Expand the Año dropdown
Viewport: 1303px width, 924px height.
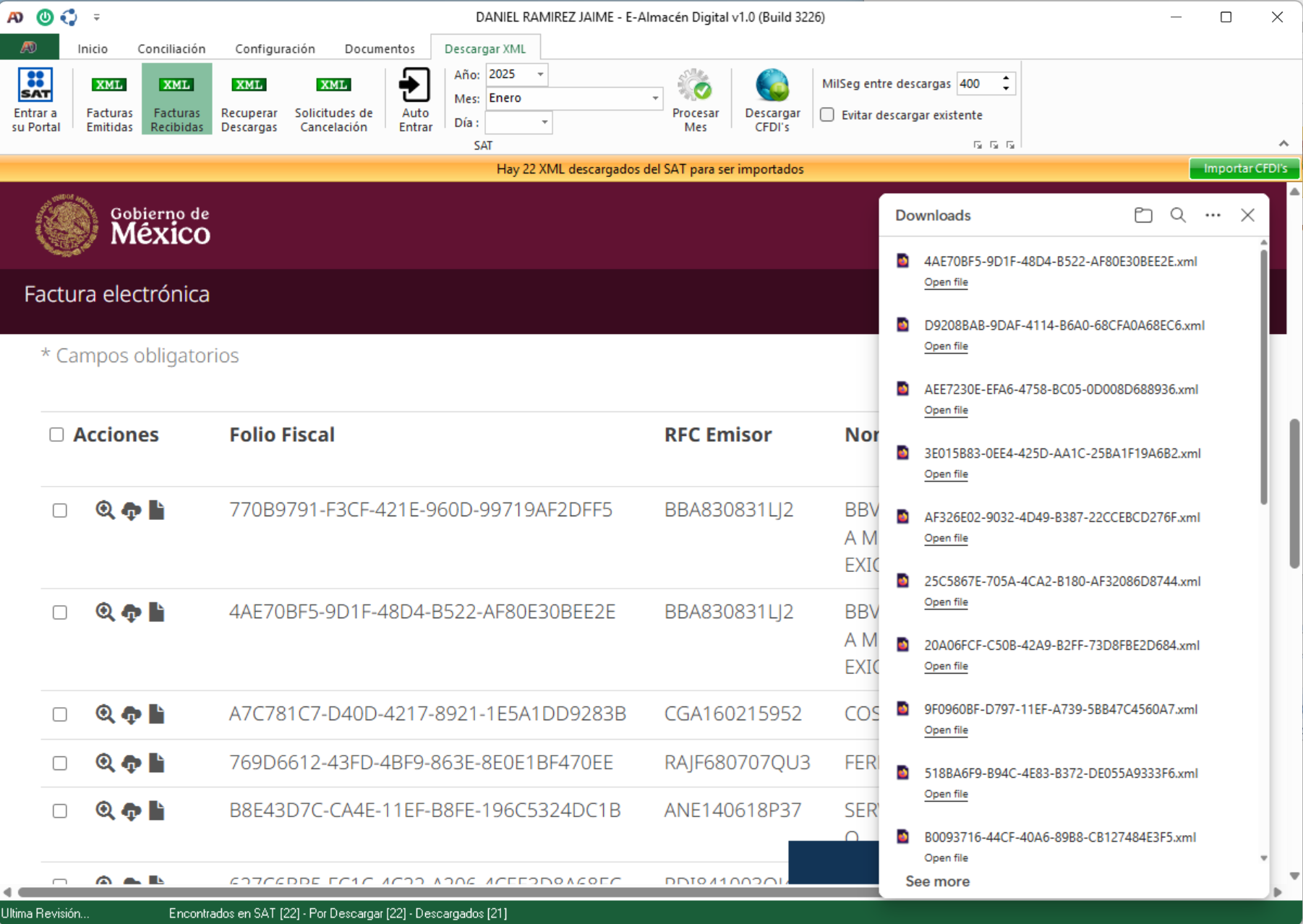point(540,74)
